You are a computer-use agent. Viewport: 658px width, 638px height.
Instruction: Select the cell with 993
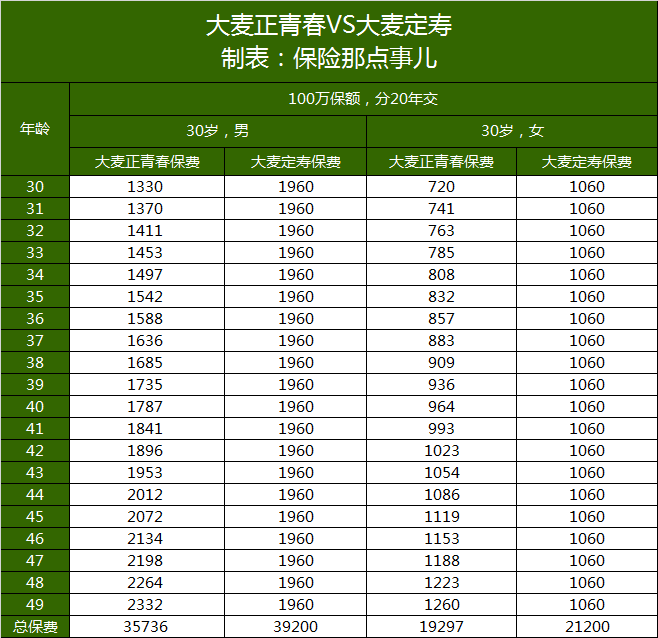(441, 429)
